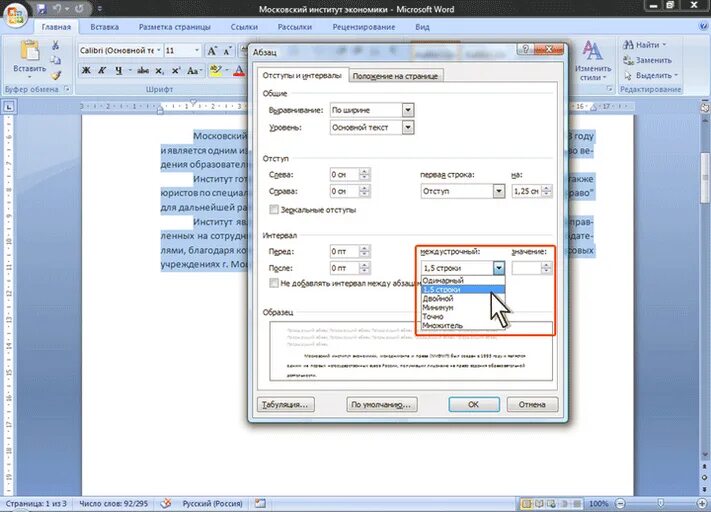Select Точно line spacing
The width and height of the screenshot is (711, 512).
(463, 317)
